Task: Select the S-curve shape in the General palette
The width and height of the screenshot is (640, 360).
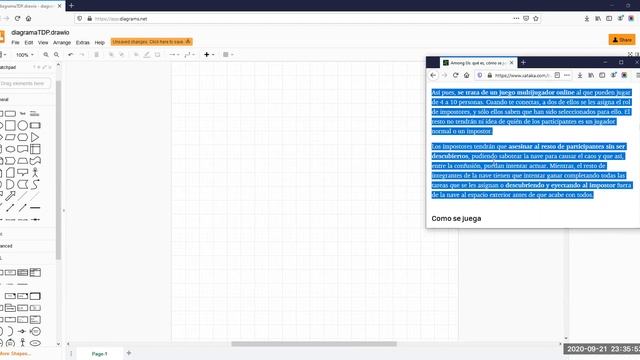Action: click(35, 184)
